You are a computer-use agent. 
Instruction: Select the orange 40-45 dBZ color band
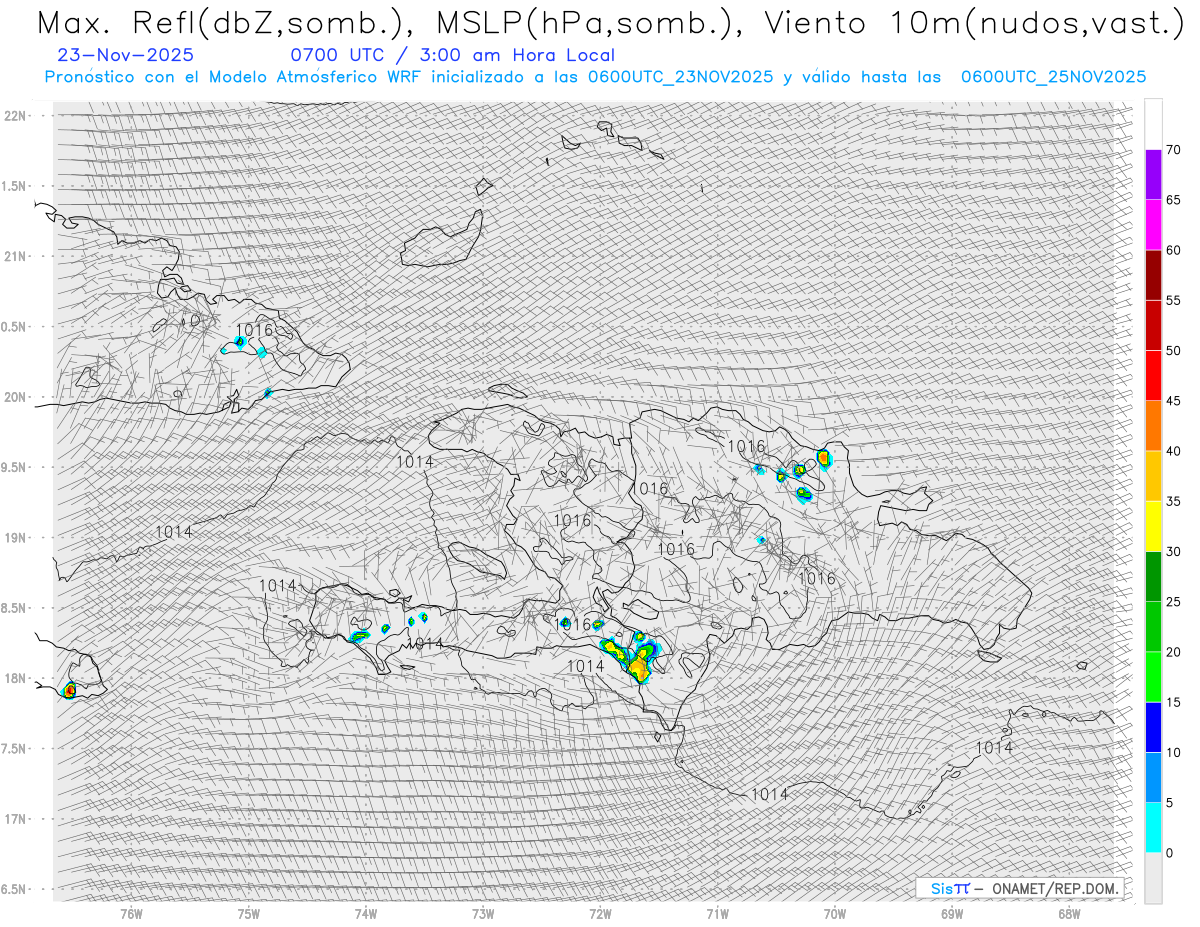click(1153, 425)
